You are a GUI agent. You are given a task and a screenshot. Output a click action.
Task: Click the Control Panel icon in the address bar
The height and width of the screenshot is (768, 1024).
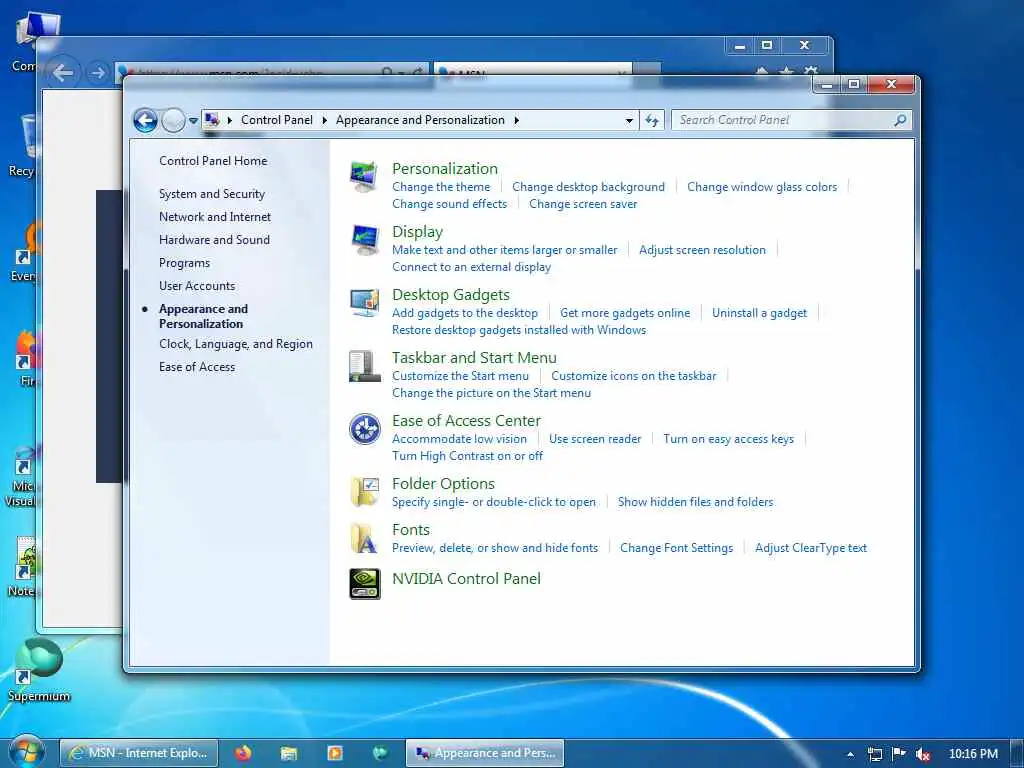pyautogui.click(x=211, y=120)
